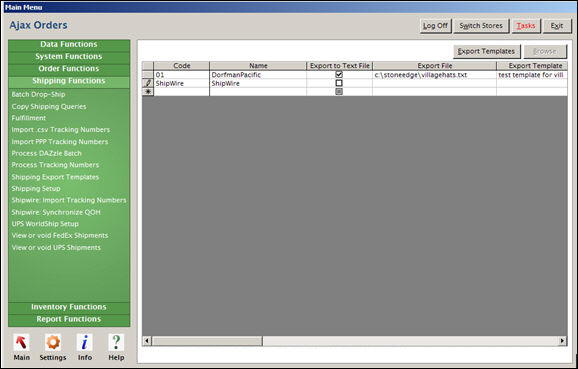Click the scrollbar right arrow
This screenshot has width=578, height=369.
tap(562, 341)
